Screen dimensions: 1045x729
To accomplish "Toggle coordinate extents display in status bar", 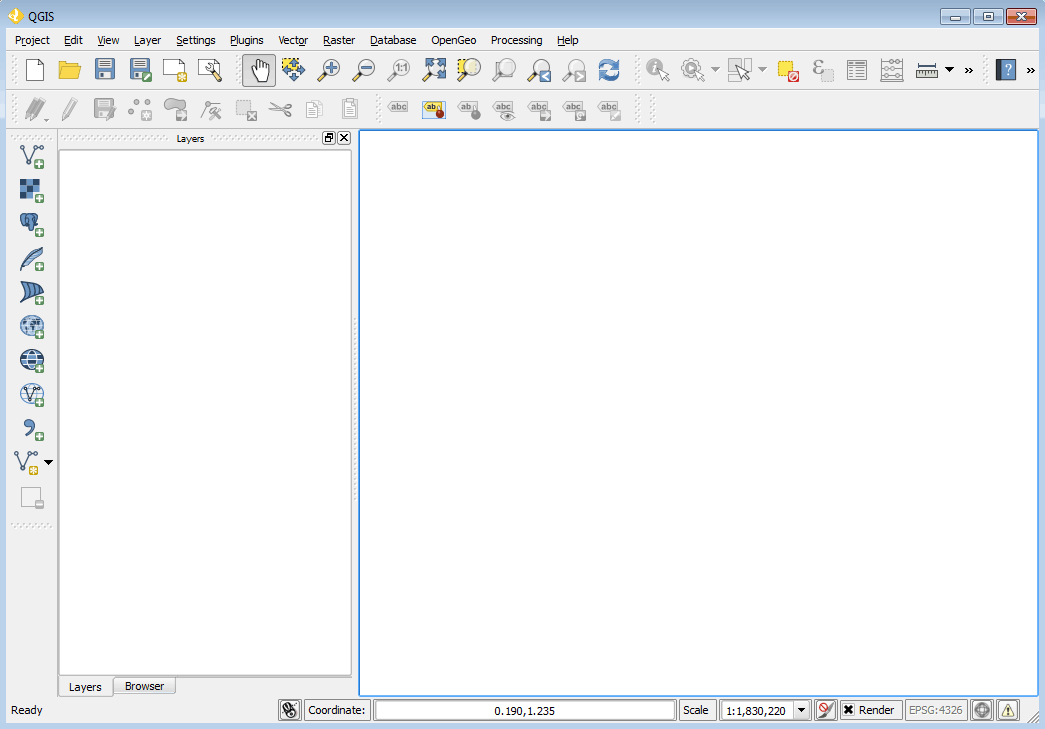I will 289,710.
